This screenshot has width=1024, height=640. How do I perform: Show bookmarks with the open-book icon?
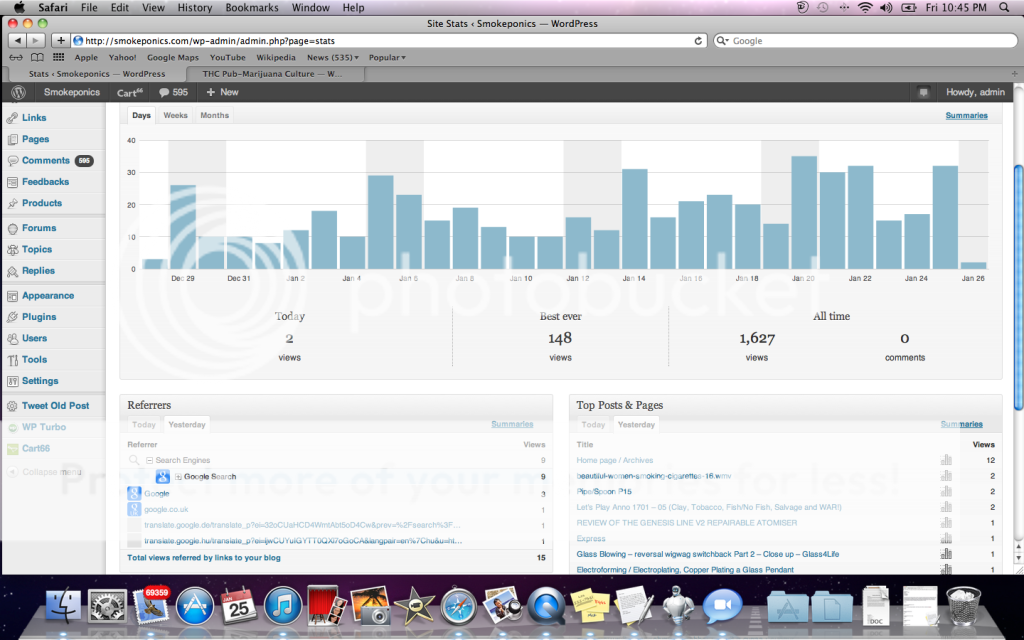(x=37, y=57)
